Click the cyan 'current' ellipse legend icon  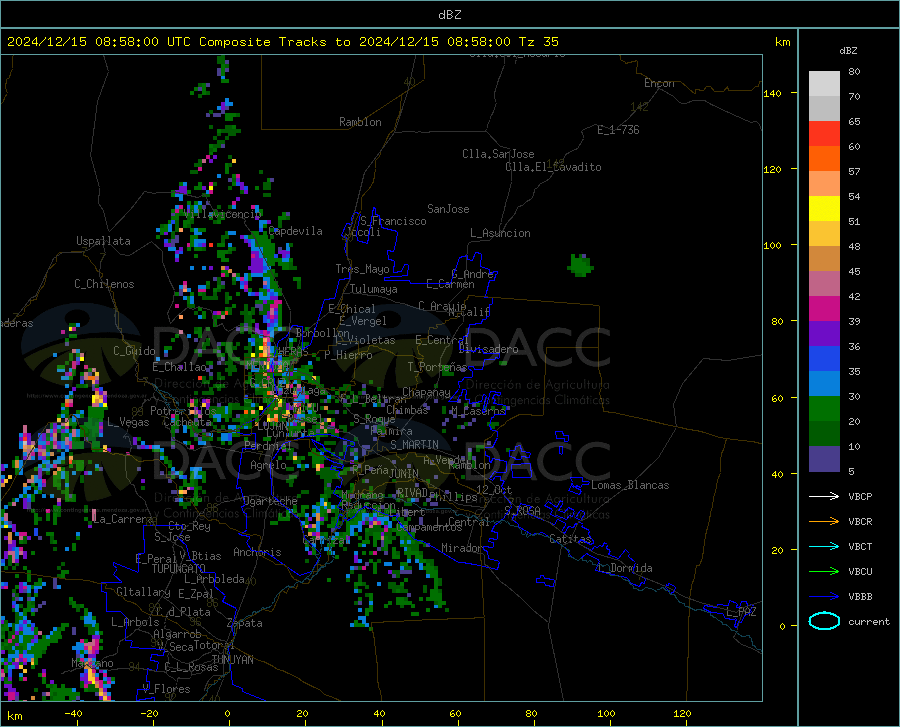tap(824, 621)
